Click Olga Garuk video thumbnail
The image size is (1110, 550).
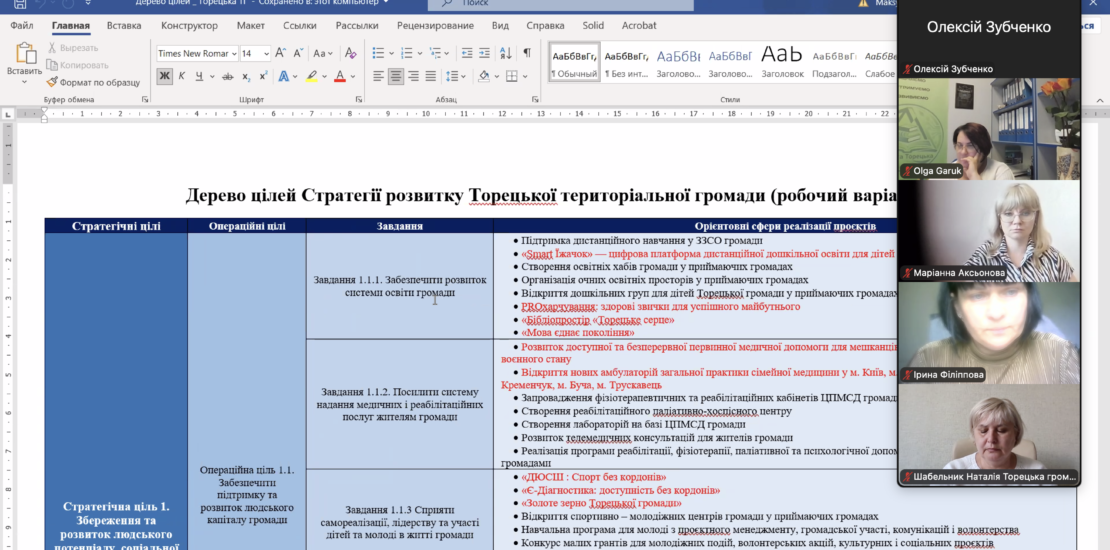(989, 129)
